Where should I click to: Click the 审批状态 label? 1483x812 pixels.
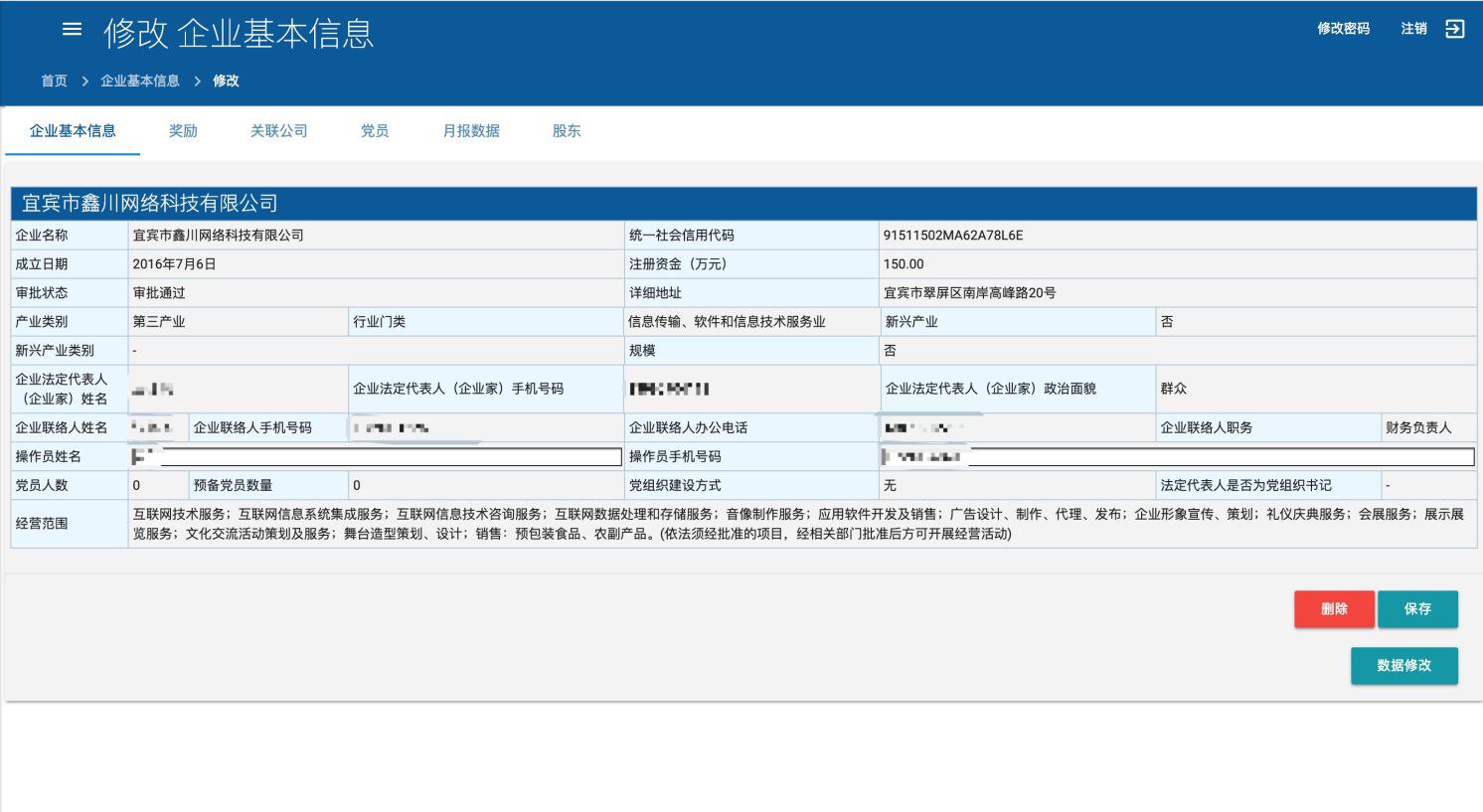42,293
